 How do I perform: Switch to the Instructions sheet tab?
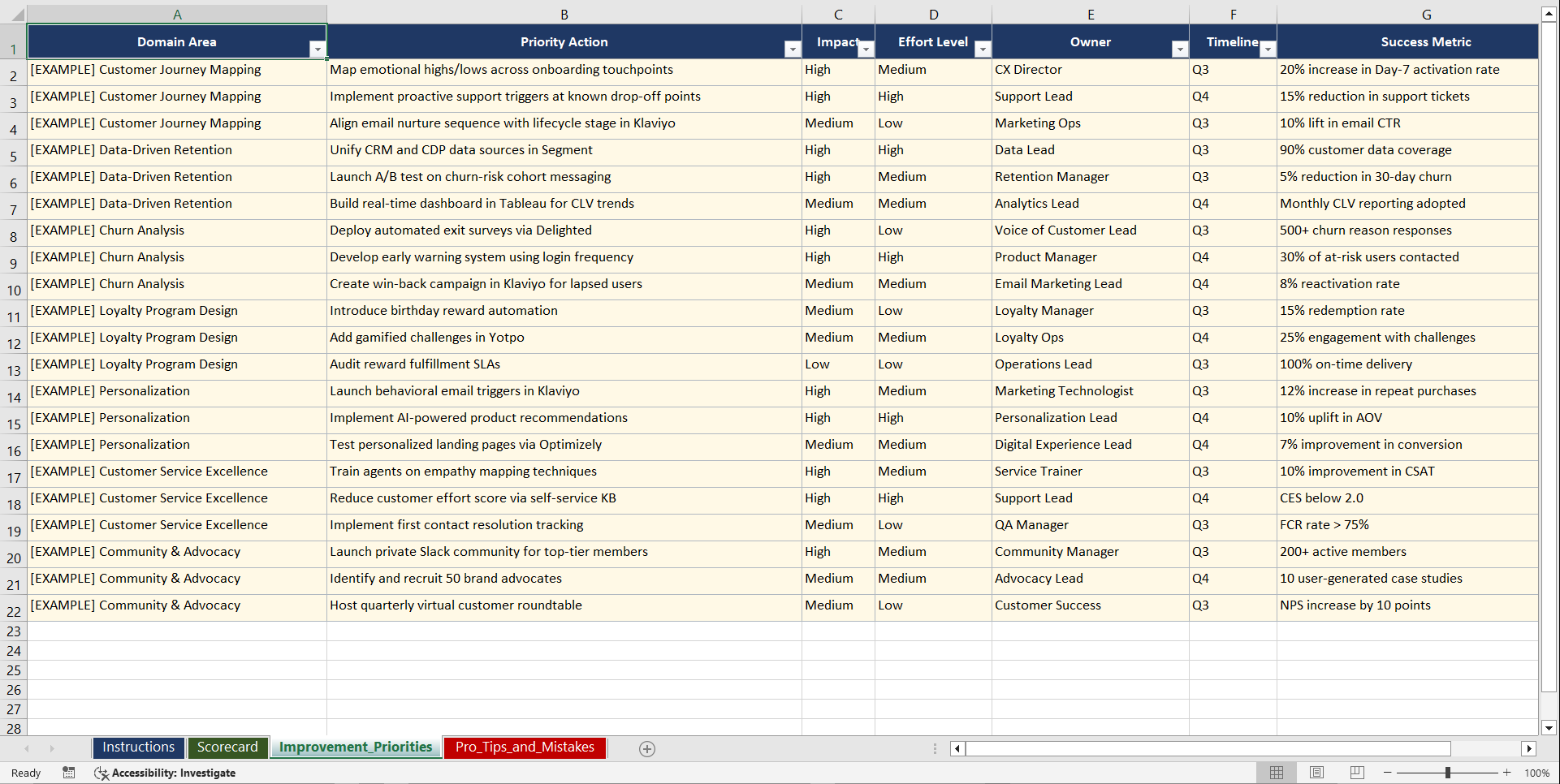[138, 747]
